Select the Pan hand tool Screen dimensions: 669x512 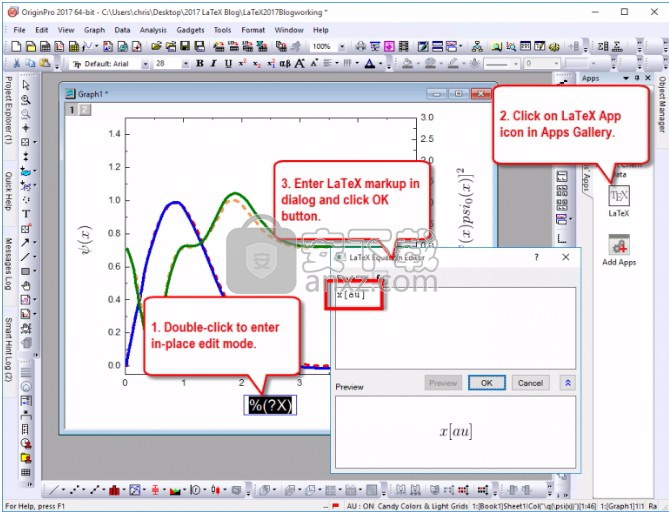[26, 285]
